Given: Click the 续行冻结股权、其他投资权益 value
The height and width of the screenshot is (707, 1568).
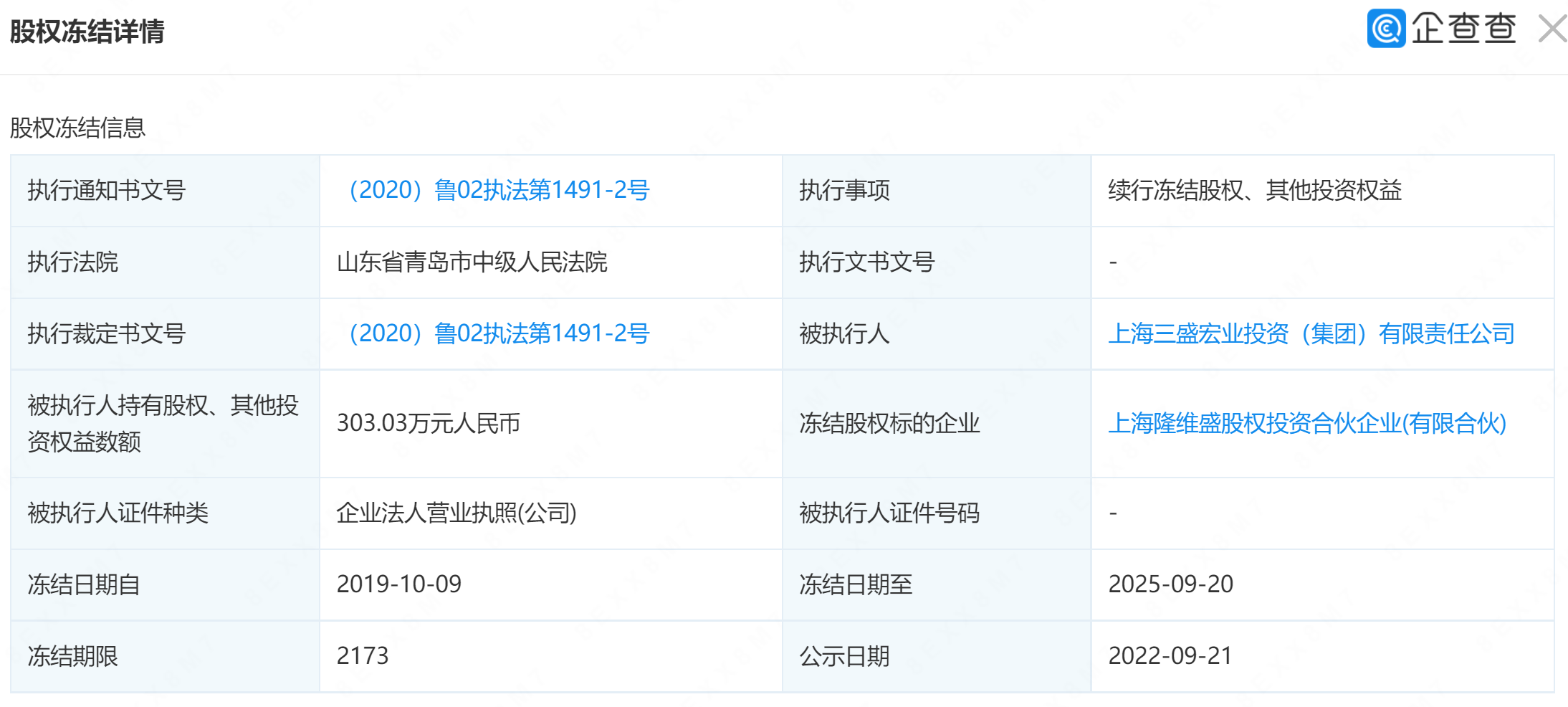Looking at the screenshot, I should (x=1255, y=190).
